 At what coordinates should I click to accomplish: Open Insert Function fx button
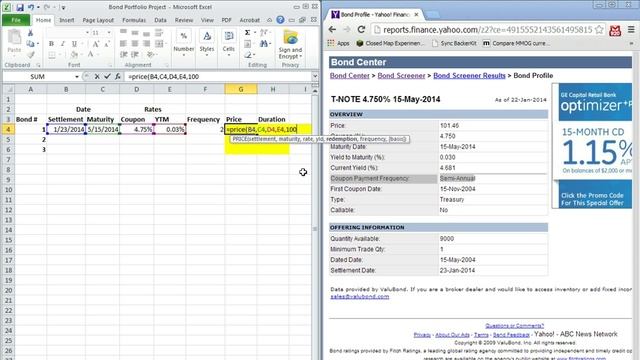pyautogui.click(x=118, y=76)
